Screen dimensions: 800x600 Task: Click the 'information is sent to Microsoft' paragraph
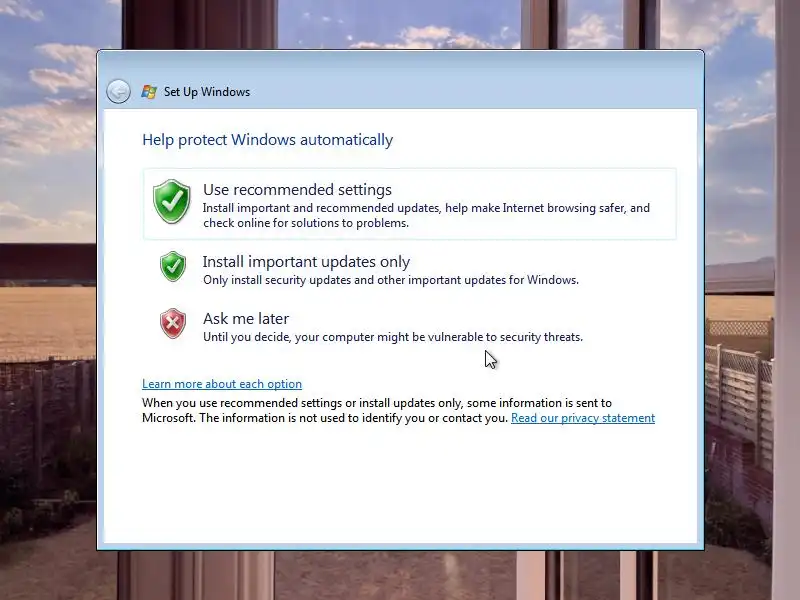[377, 410]
